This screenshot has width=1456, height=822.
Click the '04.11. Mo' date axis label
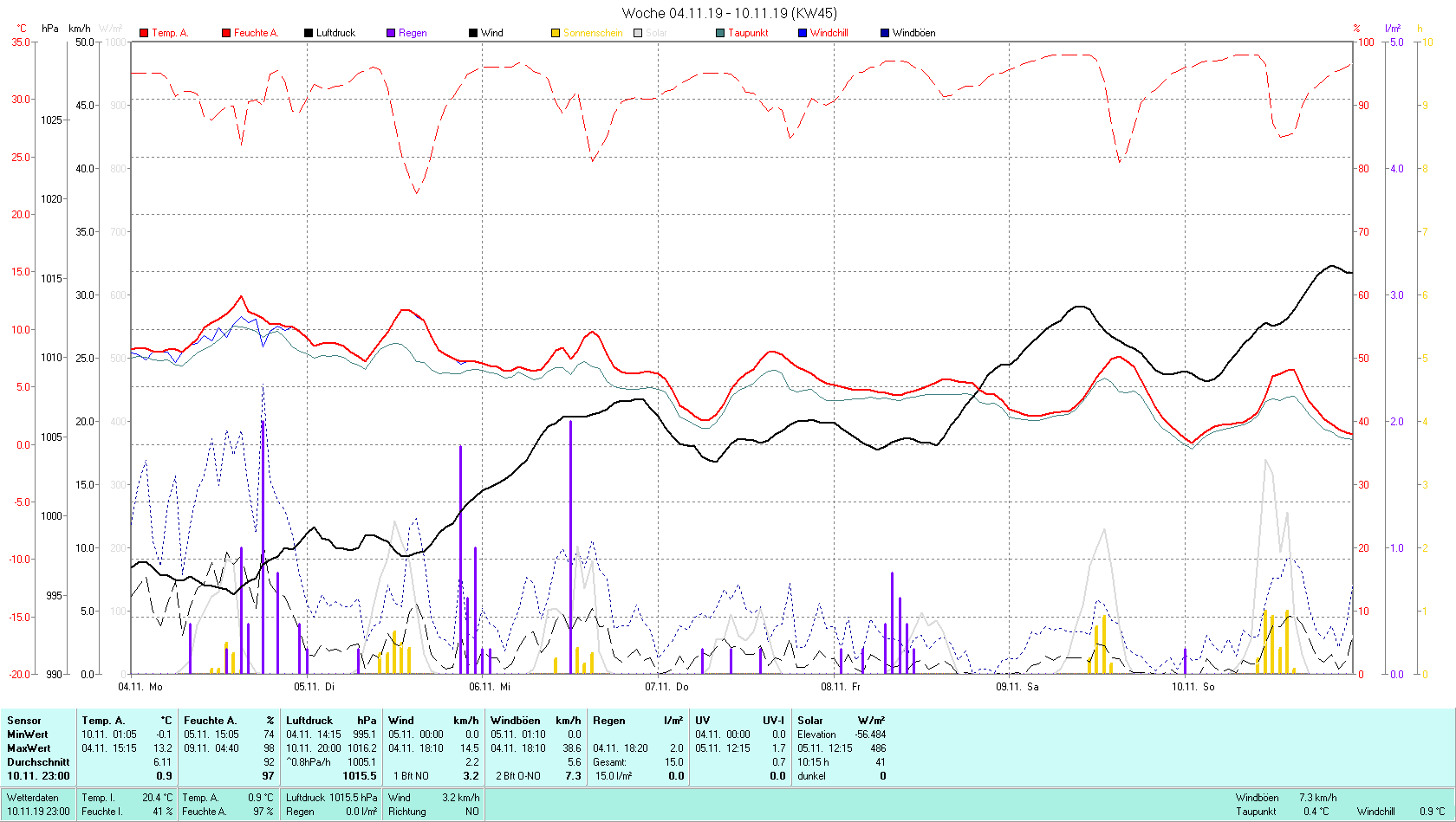[140, 687]
